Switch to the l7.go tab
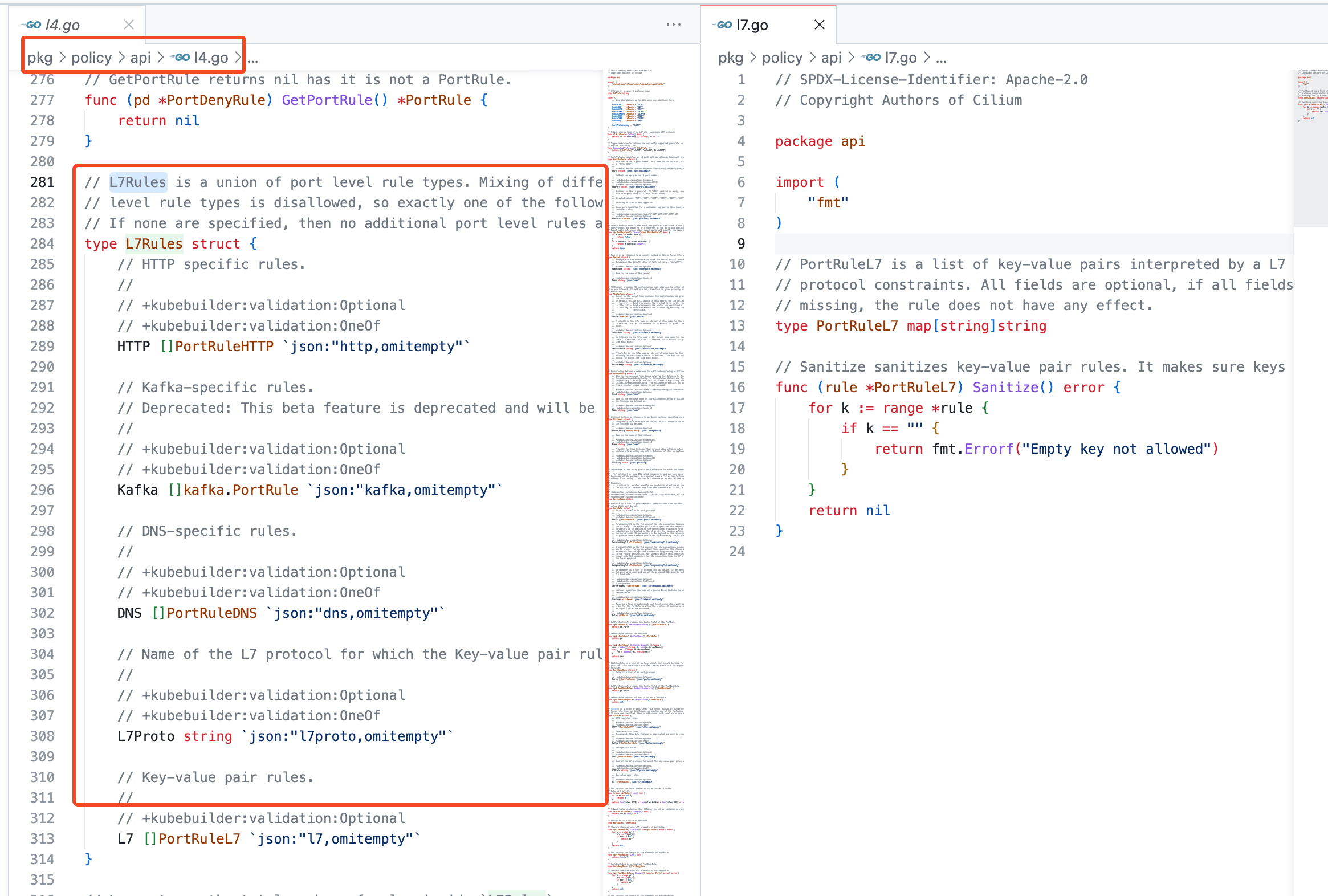Viewport: 1328px width, 896px height. pyautogui.click(x=752, y=25)
